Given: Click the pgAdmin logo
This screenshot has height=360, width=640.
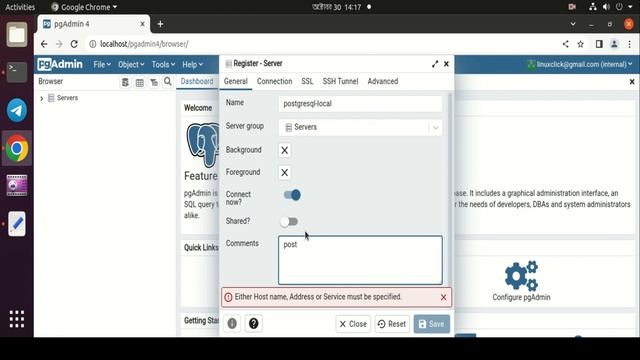Looking at the screenshot, I should click(x=60, y=64).
